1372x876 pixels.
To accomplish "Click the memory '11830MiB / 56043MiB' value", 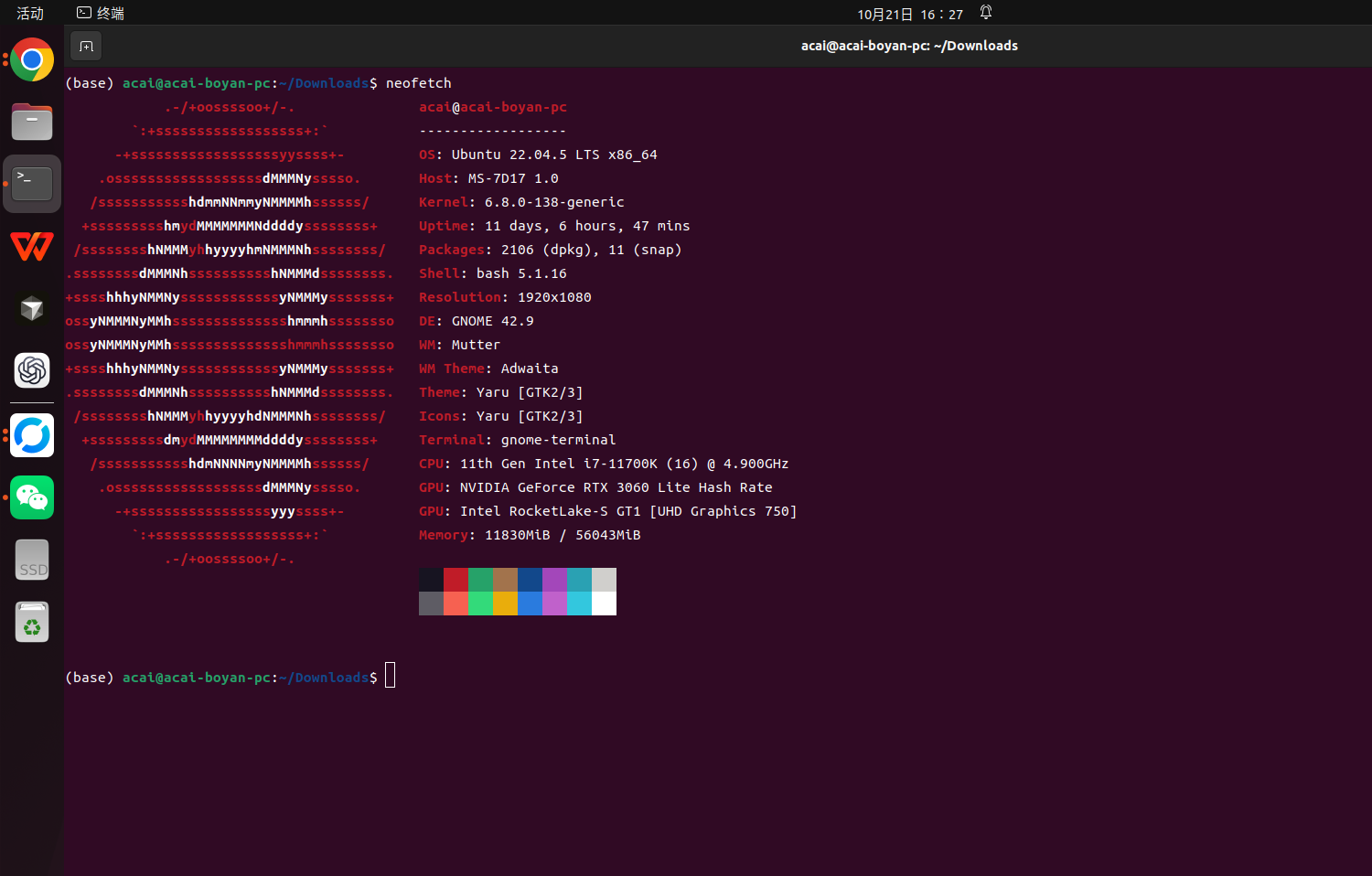I will (563, 535).
